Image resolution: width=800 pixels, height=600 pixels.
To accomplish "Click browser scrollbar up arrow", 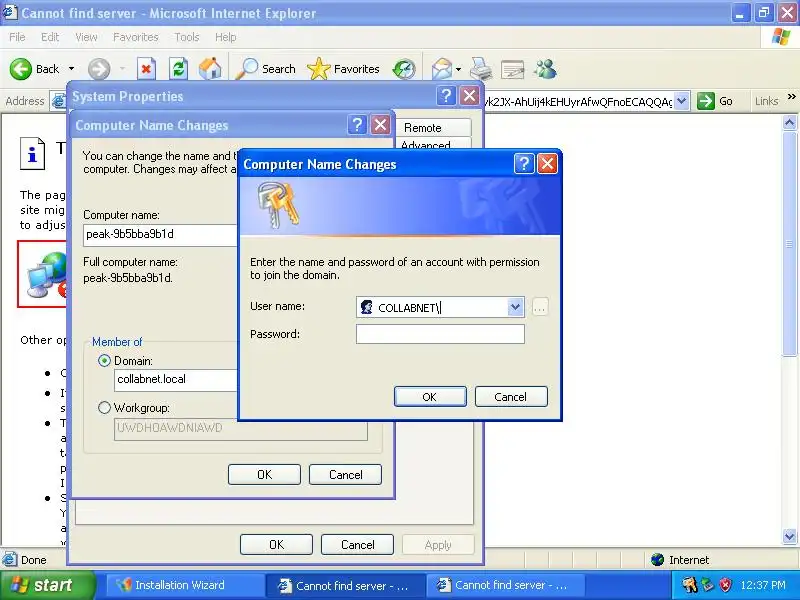I will tap(789, 122).
